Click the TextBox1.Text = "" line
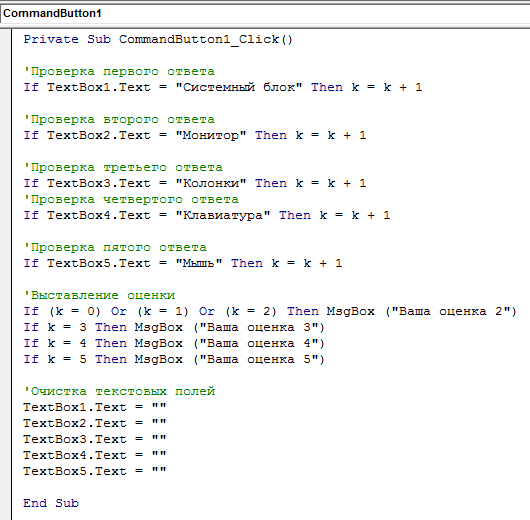The height and width of the screenshot is (520, 530). [x=95, y=407]
